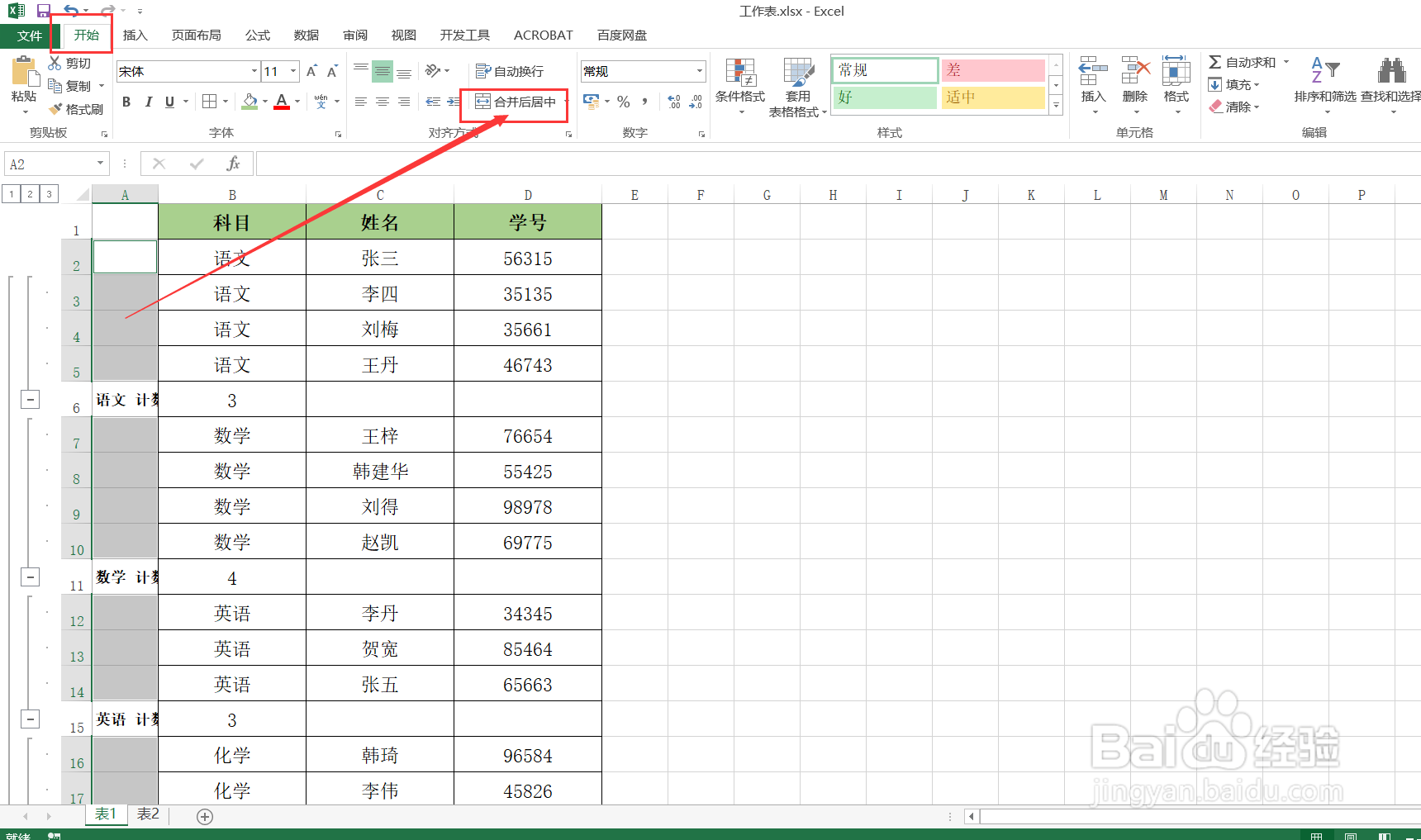Toggle Bold formatting
This screenshot has width=1421, height=840.
tap(126, 102)
